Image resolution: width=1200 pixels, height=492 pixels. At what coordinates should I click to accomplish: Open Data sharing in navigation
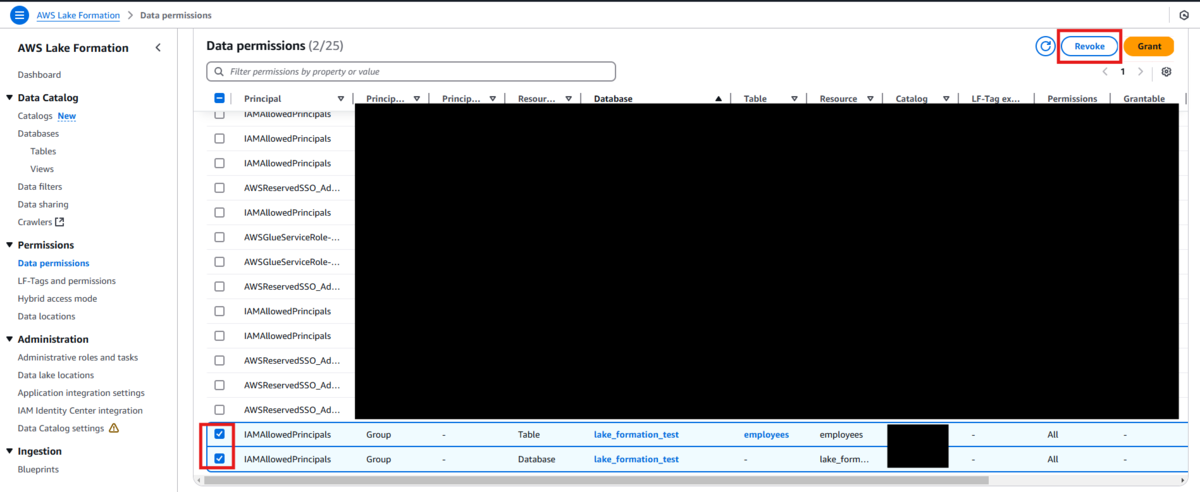[43, 204]
